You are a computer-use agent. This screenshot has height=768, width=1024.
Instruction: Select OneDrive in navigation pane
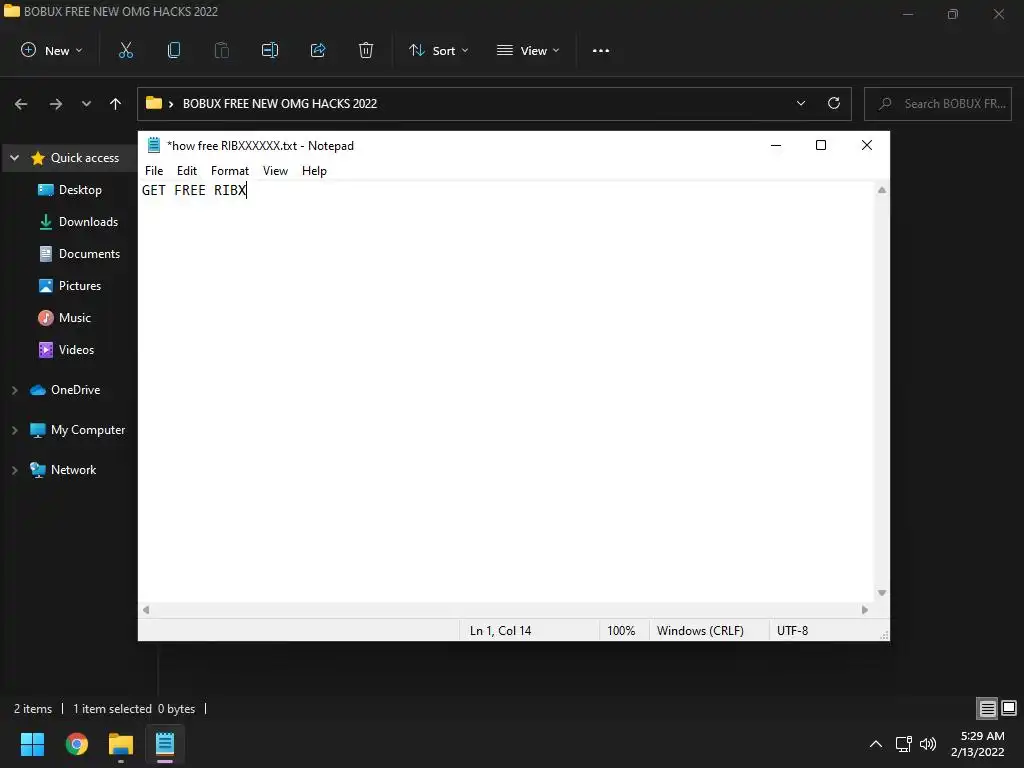(x=65, y=390)
